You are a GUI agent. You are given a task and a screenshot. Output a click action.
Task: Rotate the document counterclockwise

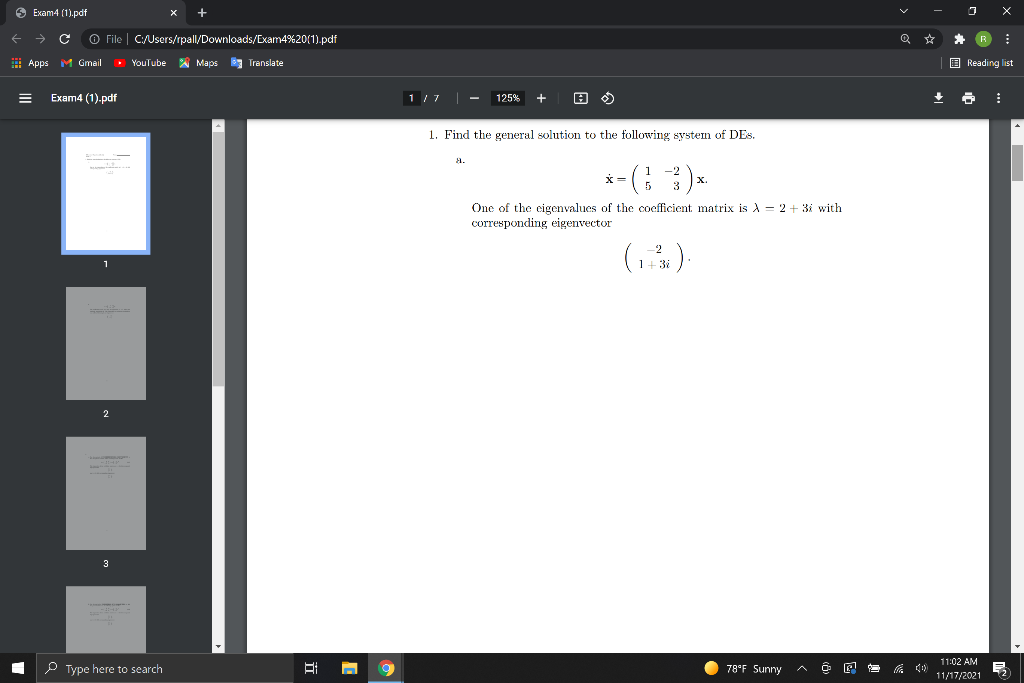607,98
